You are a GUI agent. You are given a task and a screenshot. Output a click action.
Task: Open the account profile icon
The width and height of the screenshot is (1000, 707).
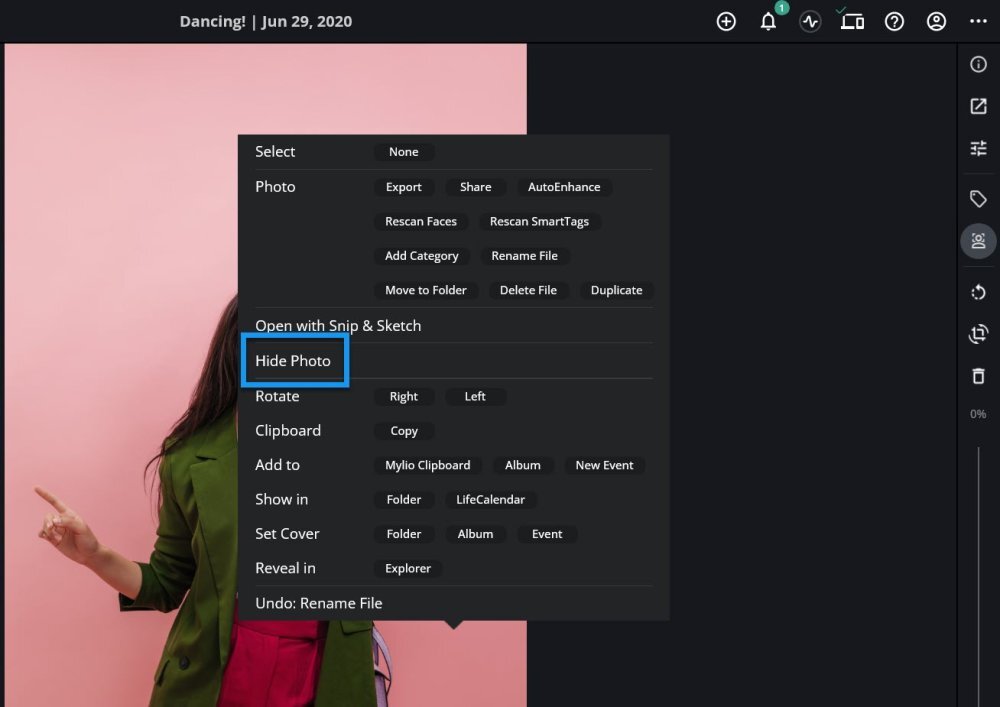936,21
